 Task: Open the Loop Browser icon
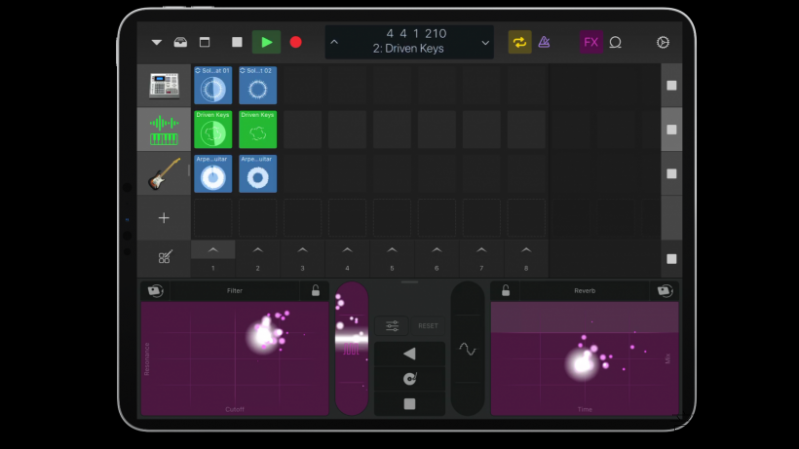(616, 42)
